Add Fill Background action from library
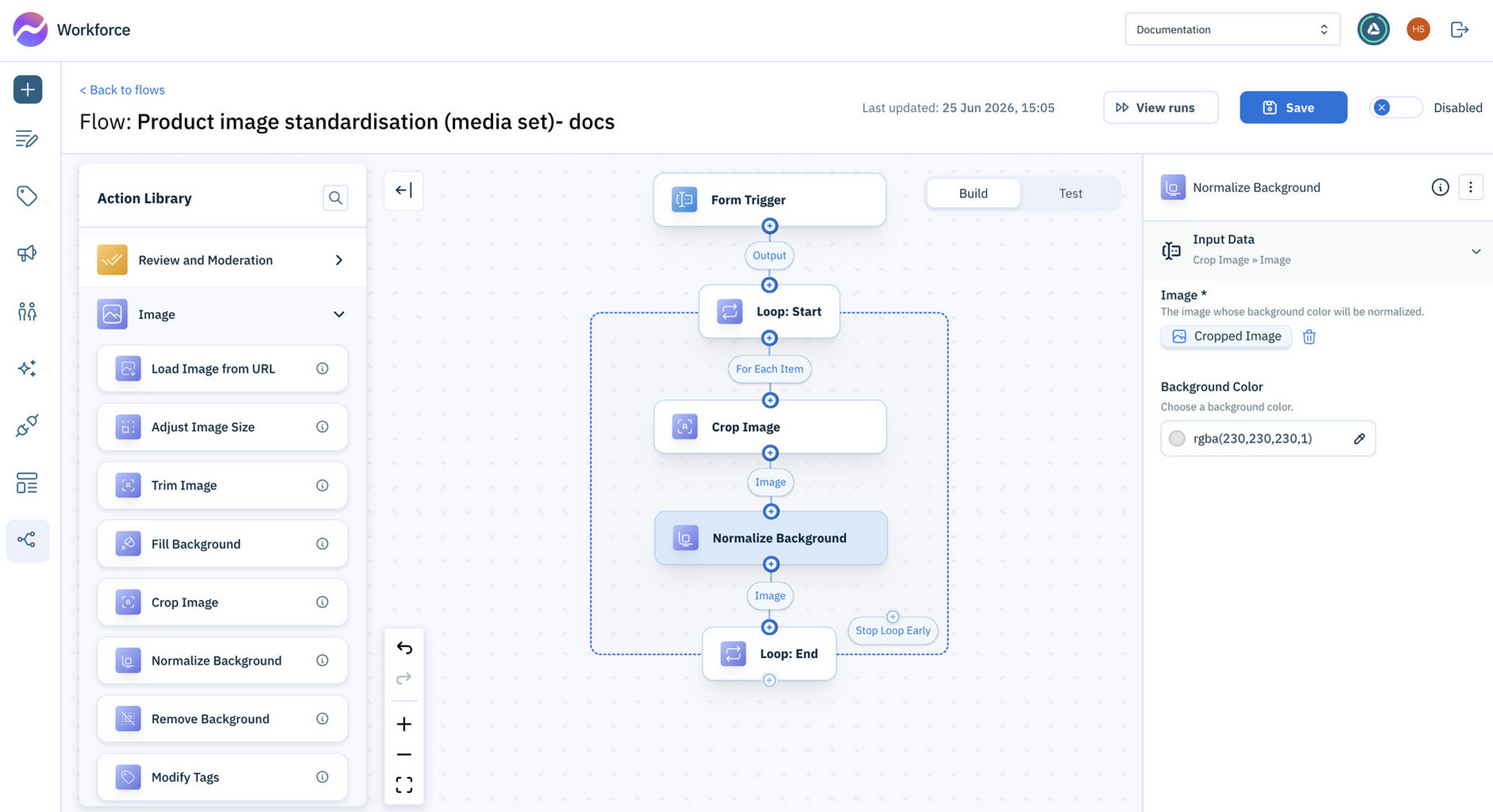Image resolution: width=1493 pixels, height=812 pixels. pos(222,544)
